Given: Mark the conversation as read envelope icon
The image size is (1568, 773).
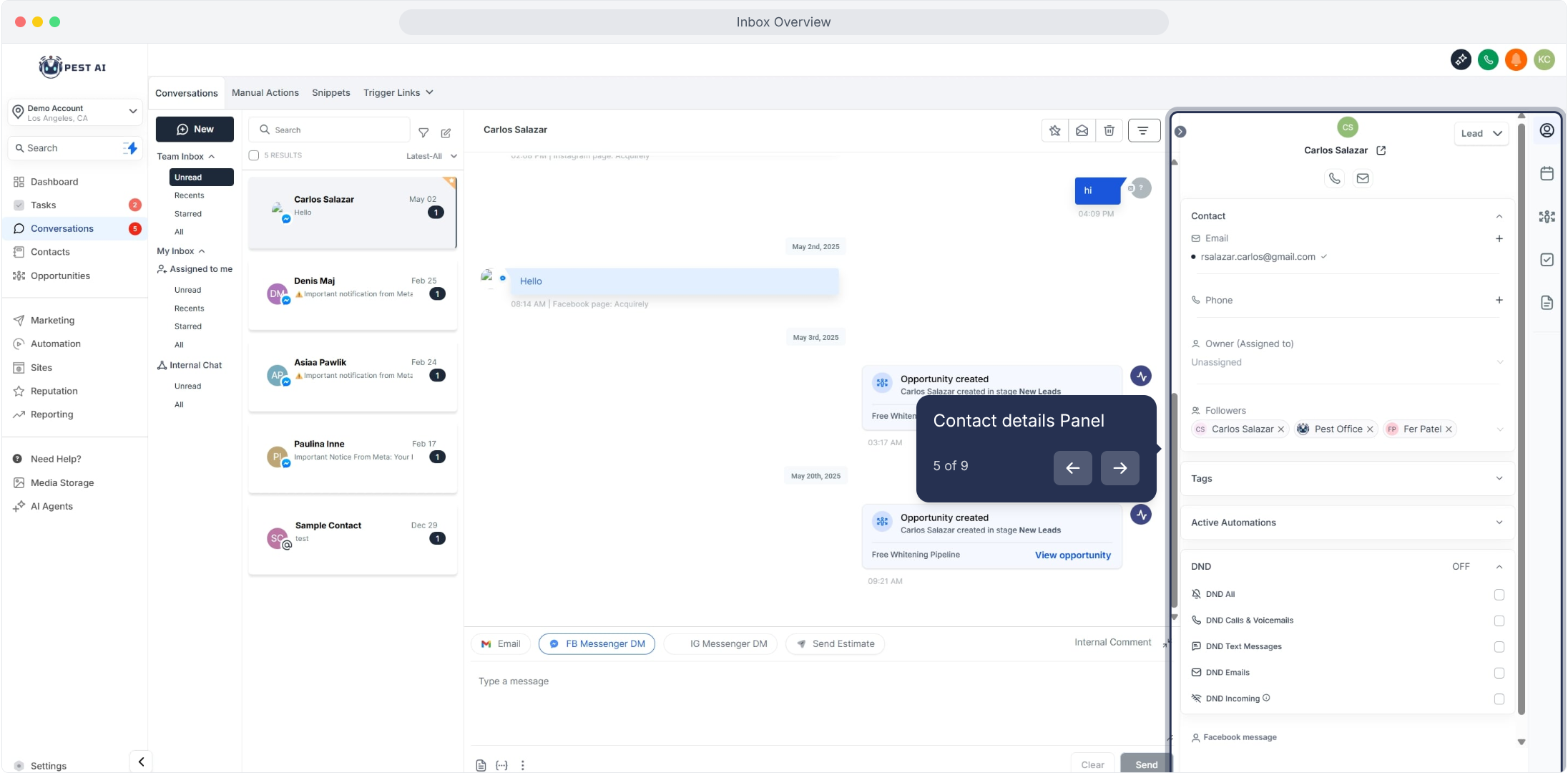Looking at the screenshot, I should (1082, 130).
